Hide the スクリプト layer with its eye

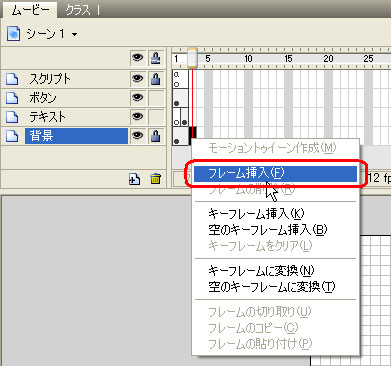137,79
